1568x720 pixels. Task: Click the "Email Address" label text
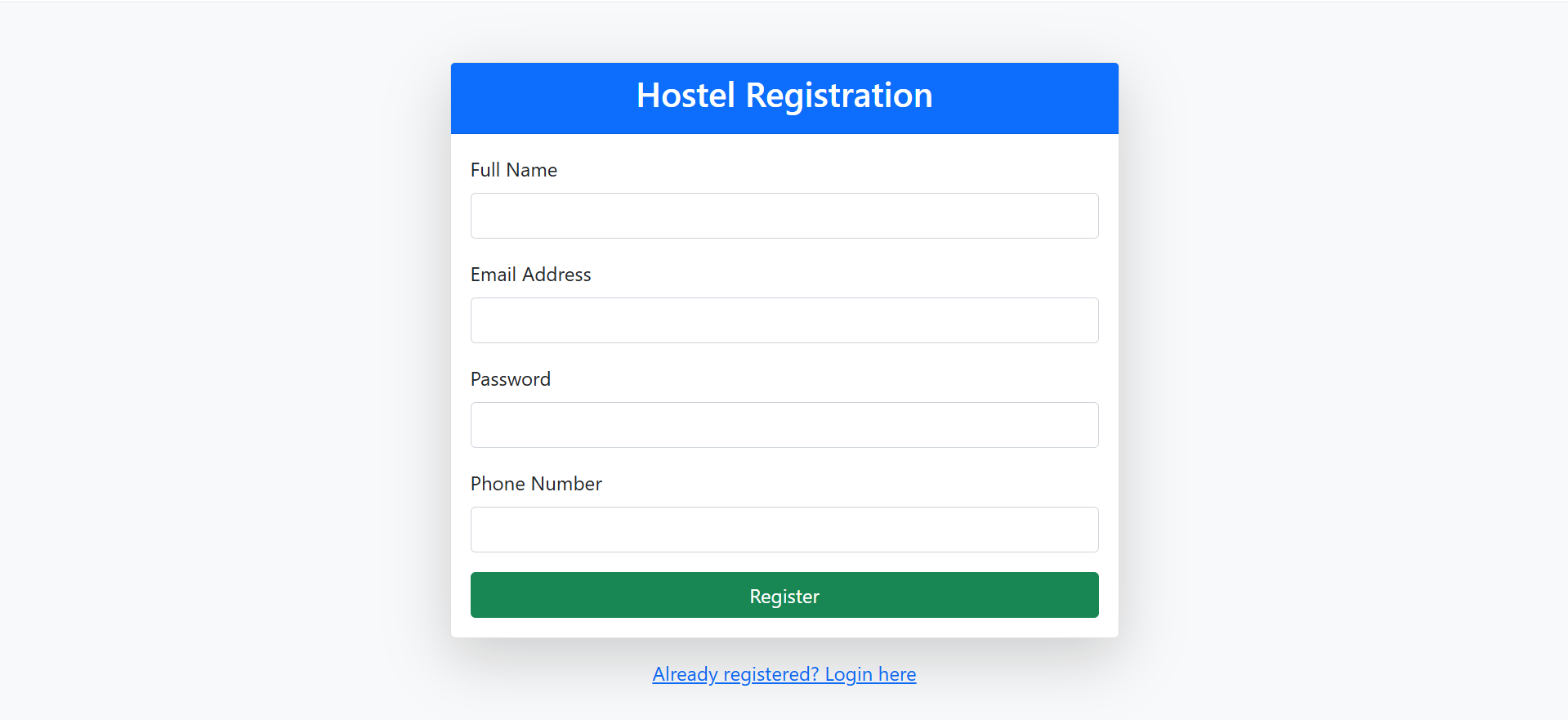click(531, 275)
